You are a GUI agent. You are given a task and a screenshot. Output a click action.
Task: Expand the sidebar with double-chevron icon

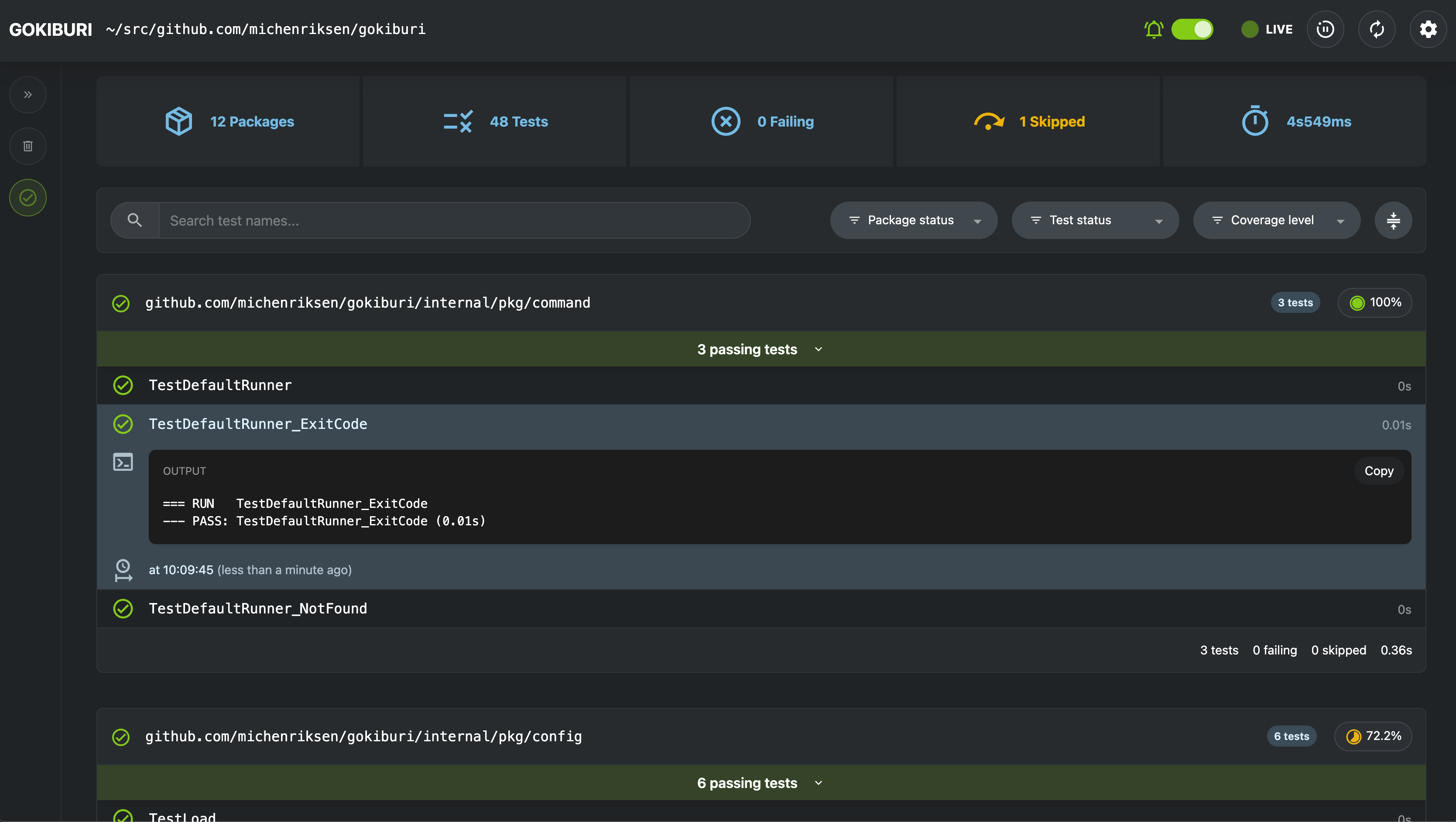[27, 94]
